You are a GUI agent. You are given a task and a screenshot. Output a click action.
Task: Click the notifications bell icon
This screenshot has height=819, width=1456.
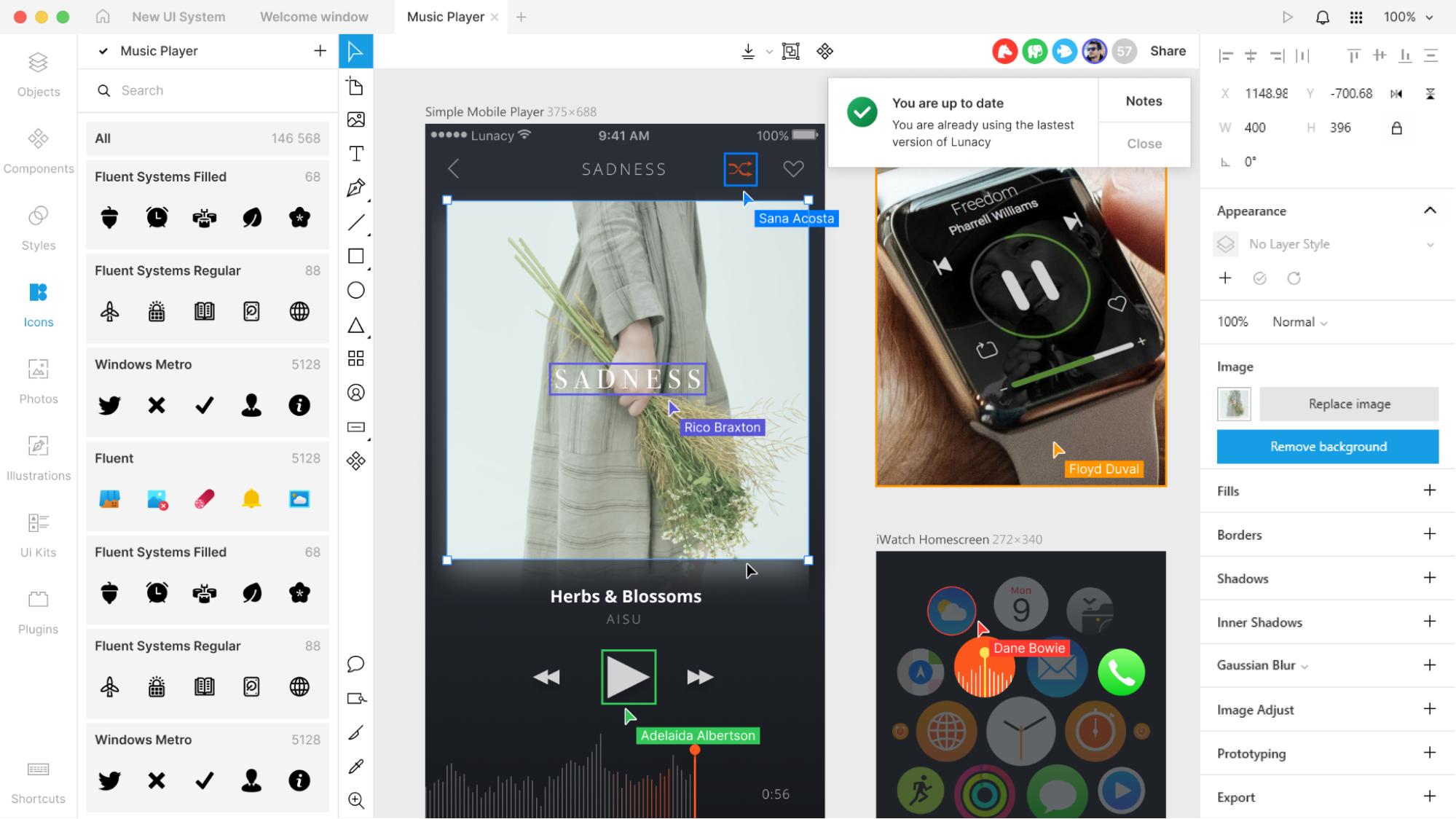pos(1322,17)
